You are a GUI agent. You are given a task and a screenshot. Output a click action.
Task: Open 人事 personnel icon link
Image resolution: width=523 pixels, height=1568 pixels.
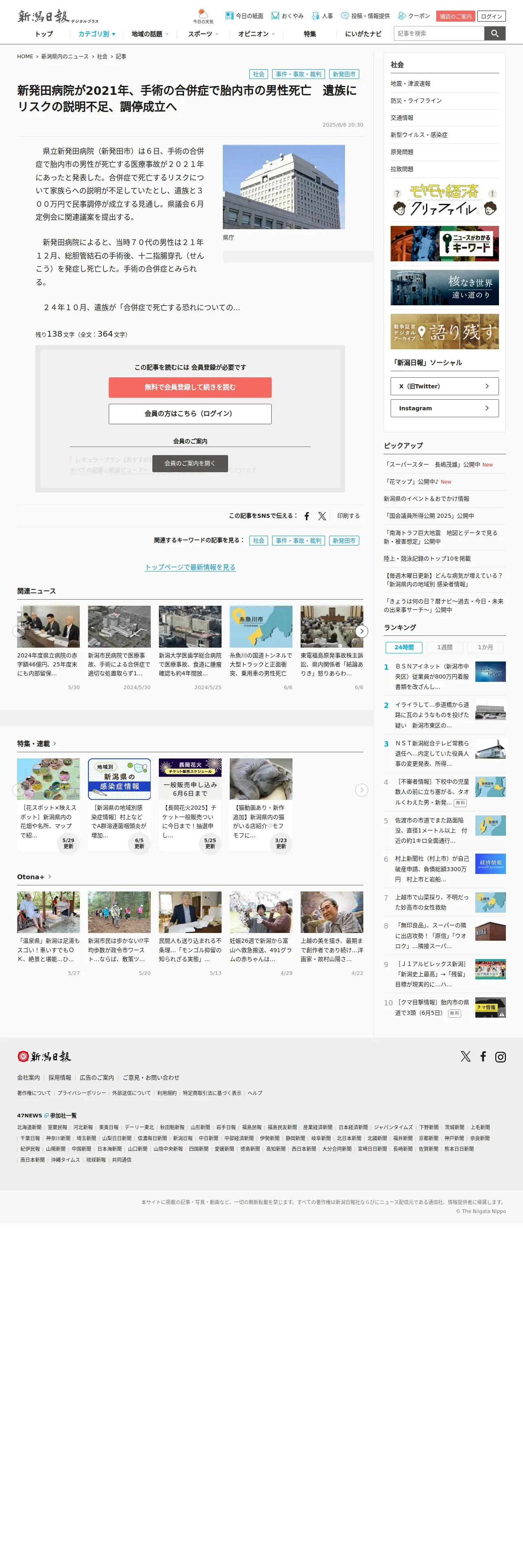[322, 16]
